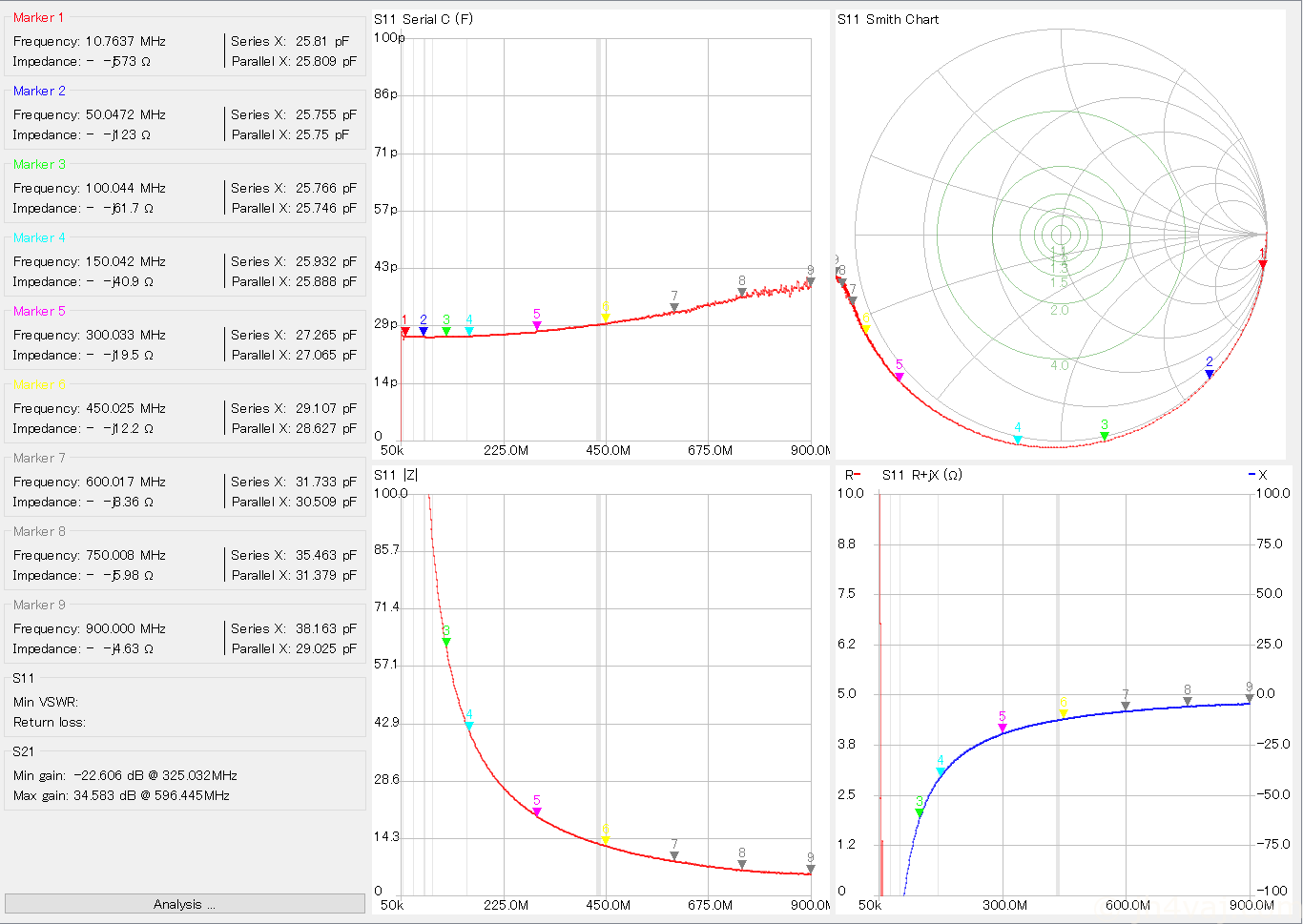Click gray marker 8 on the |Z| chart
The height and width of the screenshot is (924, 1303).
(742, 864)
